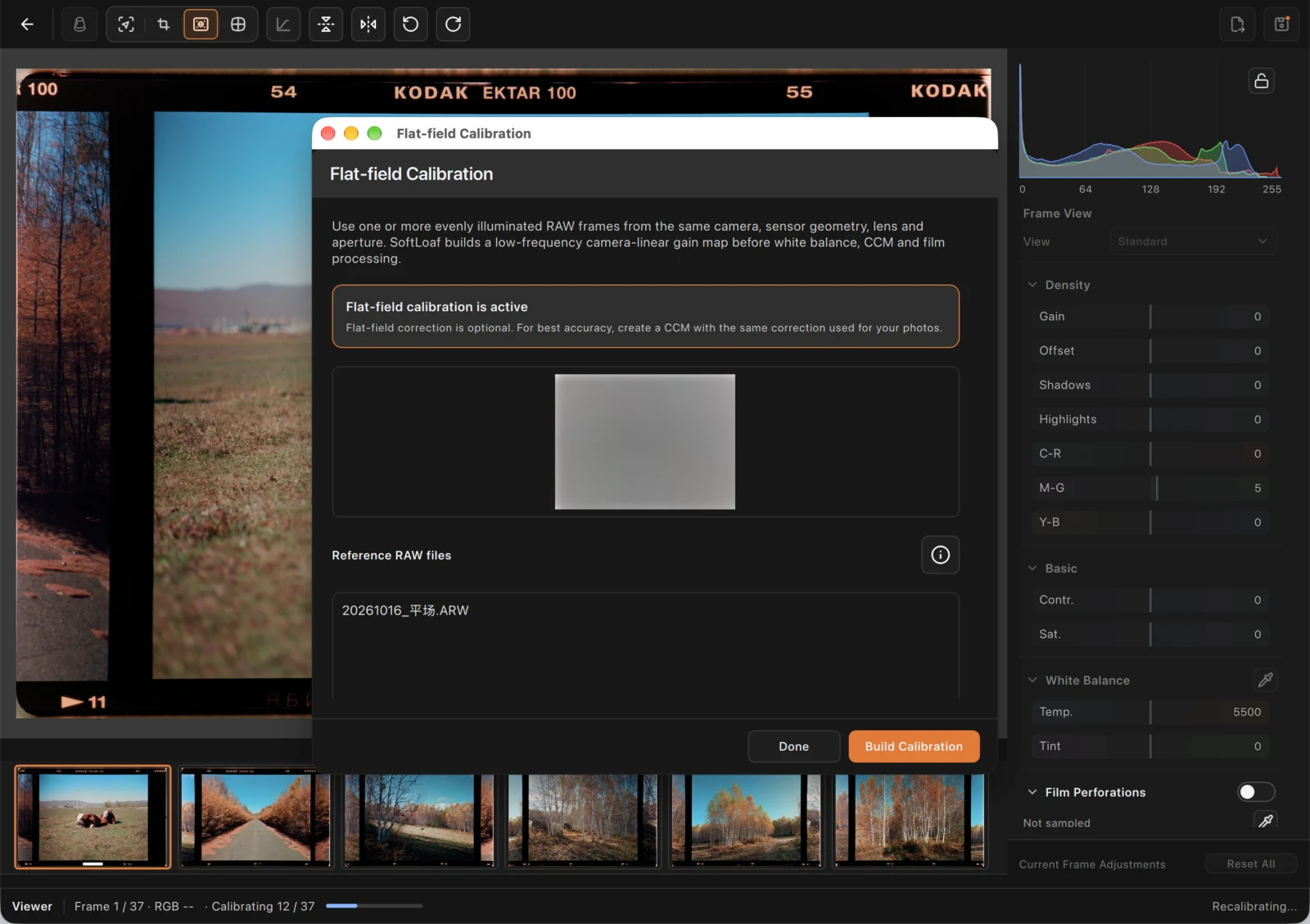Click the Viewer label in the status bar
The width and height of the screenshot is (1310, 924).
[32, 906]
